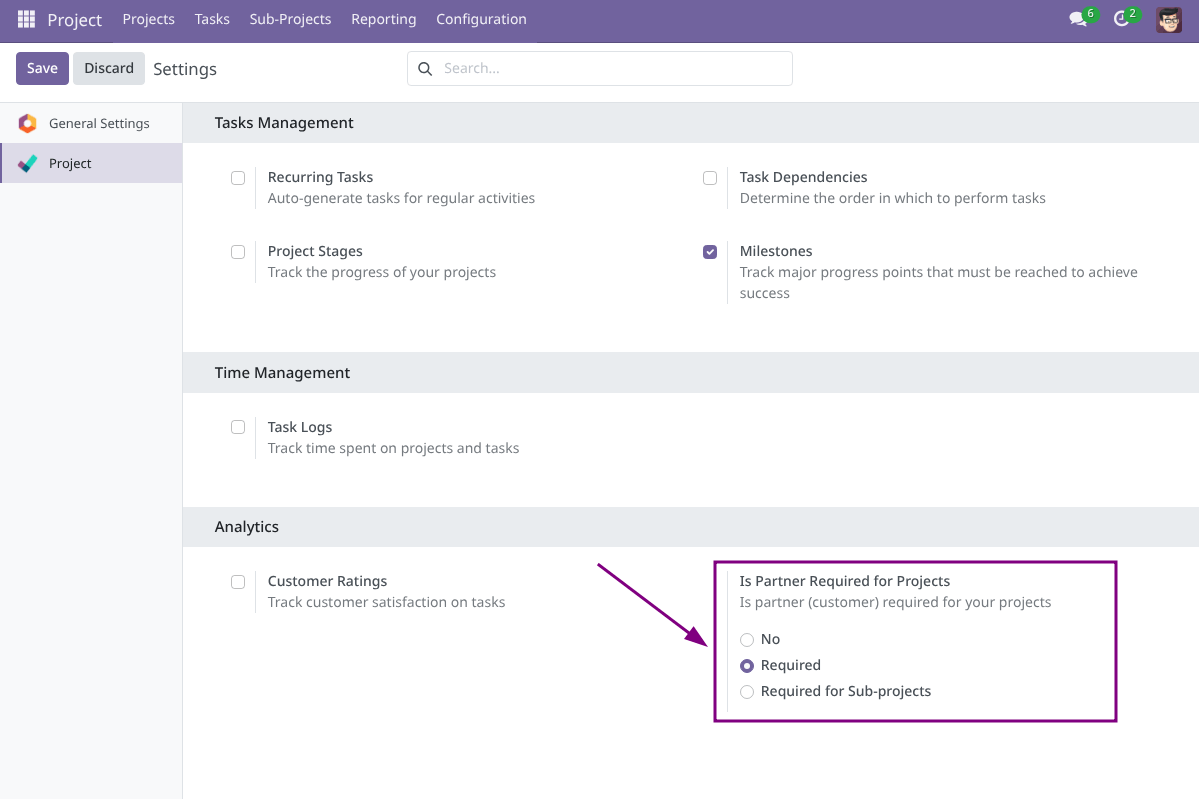Click the user avatar picture
Image resolution: width=1199 pixels, height=799 pixels.
coord(1168,18)
